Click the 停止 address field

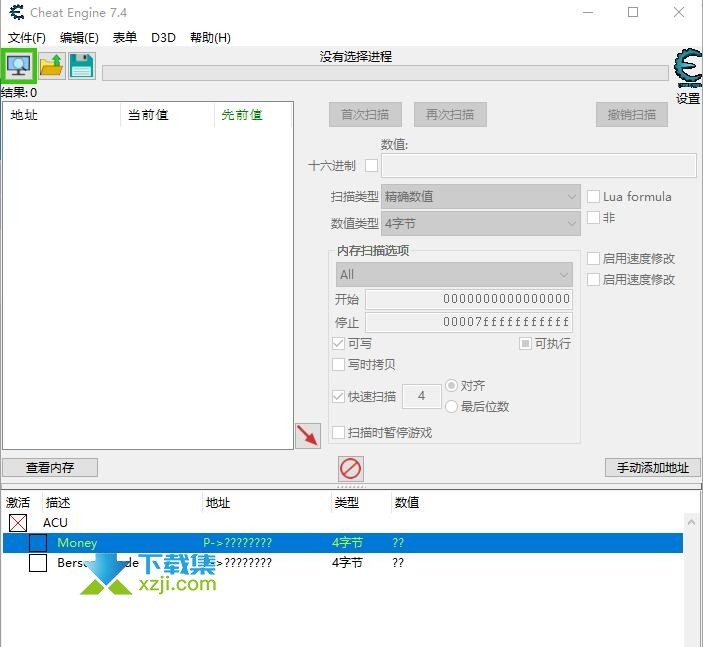(x=469, y=322)
